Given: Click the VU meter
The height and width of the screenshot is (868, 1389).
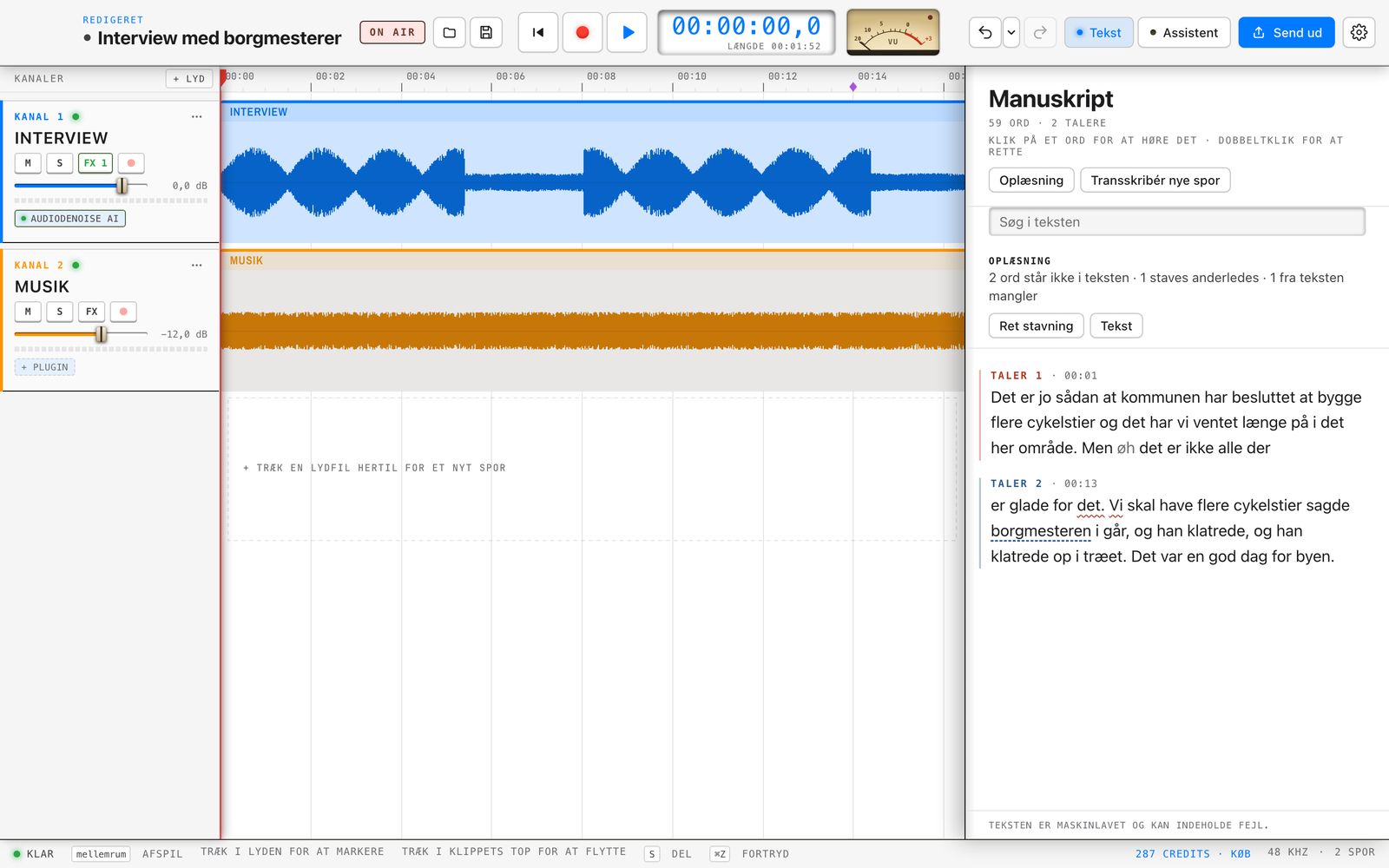Looking at the screenshot, I should [x=892, y=32].
